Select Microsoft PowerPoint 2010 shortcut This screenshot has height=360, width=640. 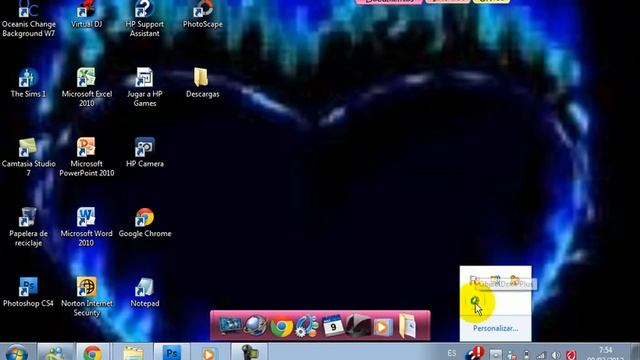87,157
